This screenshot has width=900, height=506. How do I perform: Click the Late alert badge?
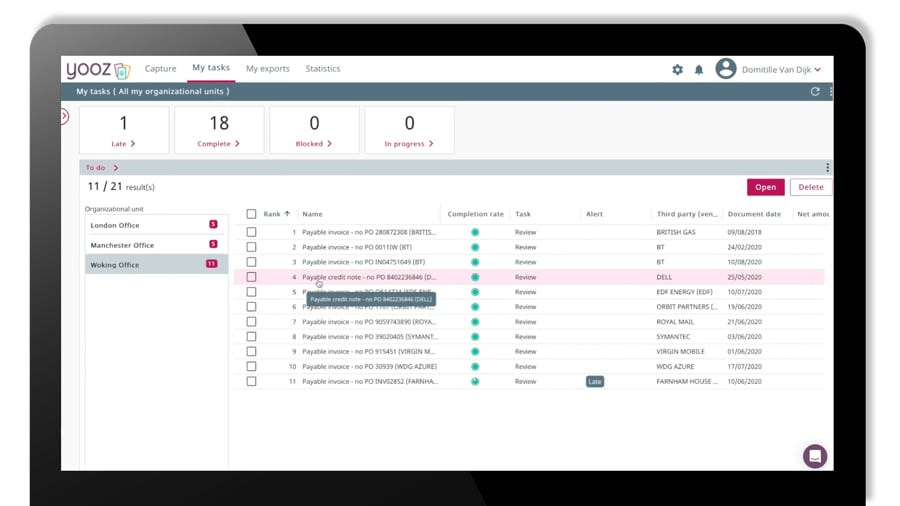[595, 382]
